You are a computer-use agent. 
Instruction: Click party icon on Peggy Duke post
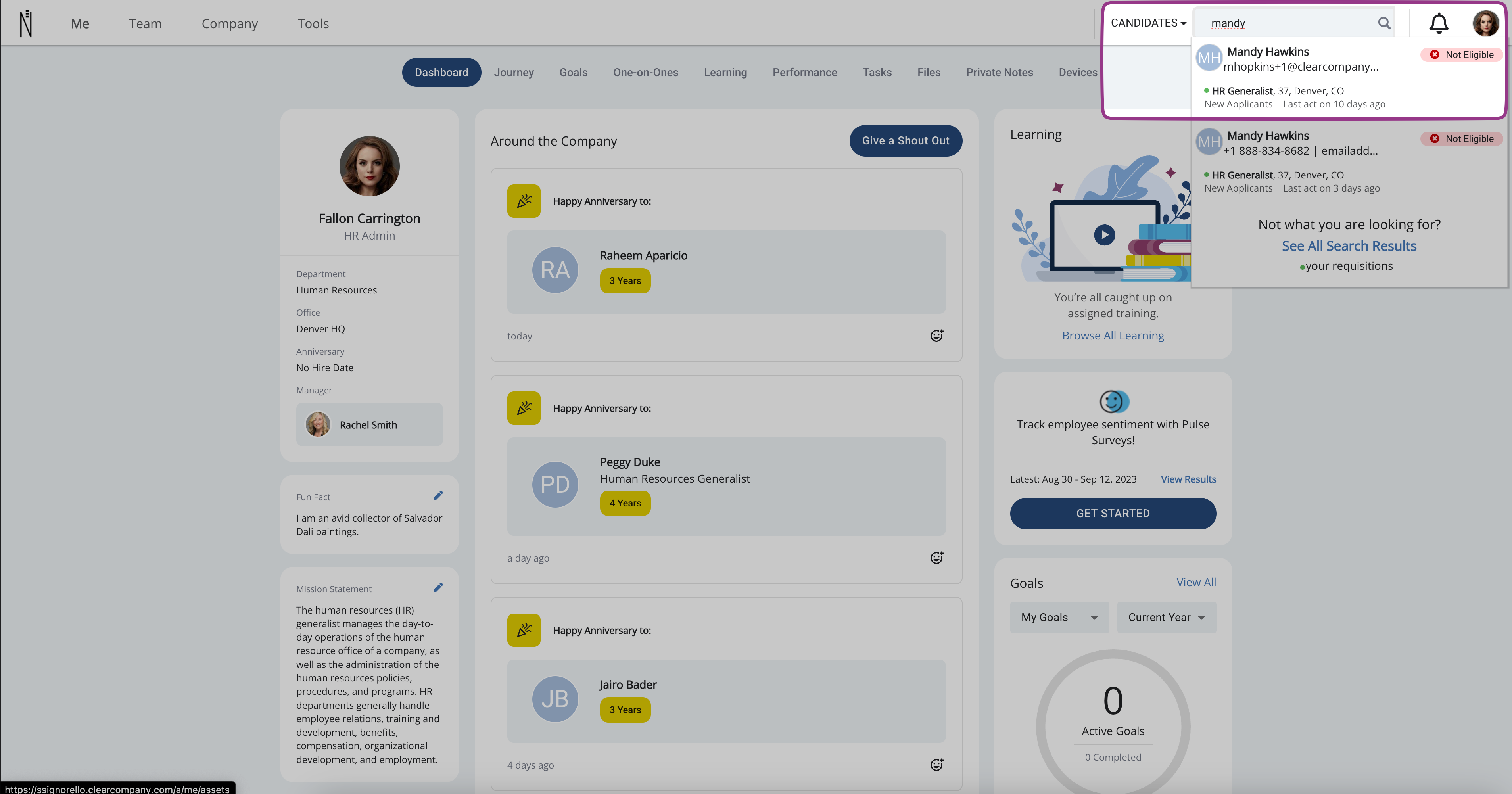pyautogui.click(x=524, y=408)
